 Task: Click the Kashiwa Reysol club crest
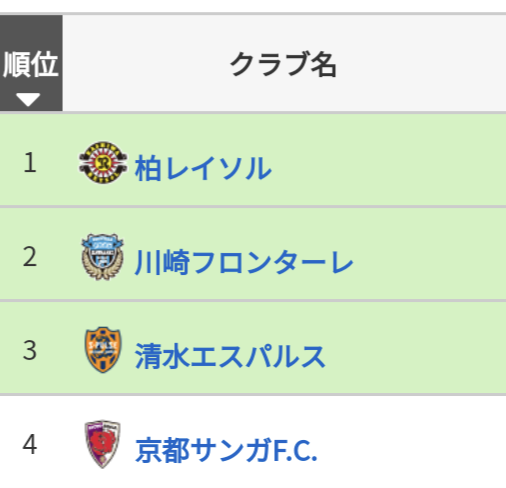pos(103,162)
